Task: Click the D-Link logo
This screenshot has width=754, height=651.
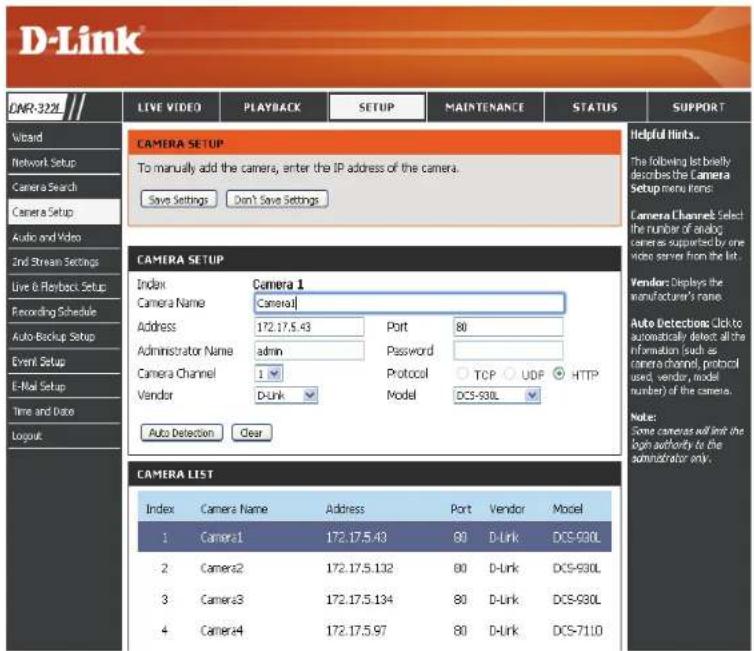Action: pyautogui.click(x=81, y=40)
